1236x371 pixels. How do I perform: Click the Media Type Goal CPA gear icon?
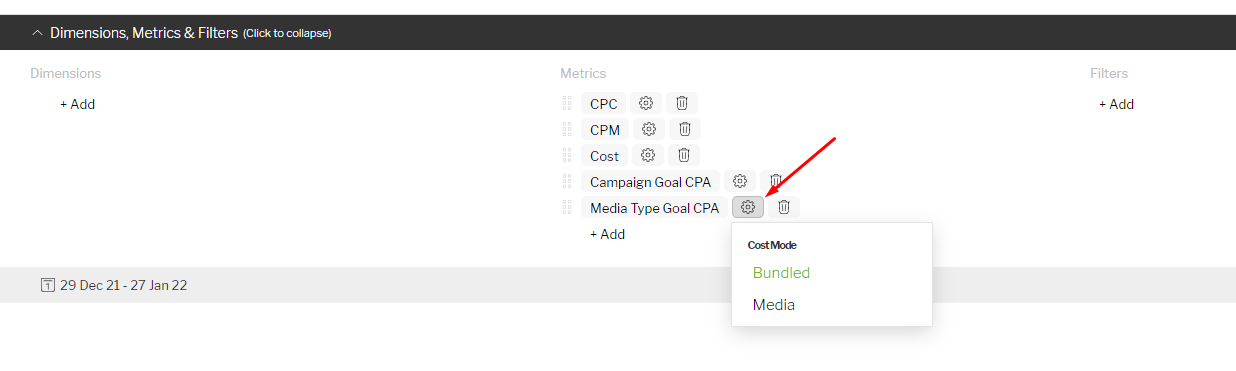748,207
